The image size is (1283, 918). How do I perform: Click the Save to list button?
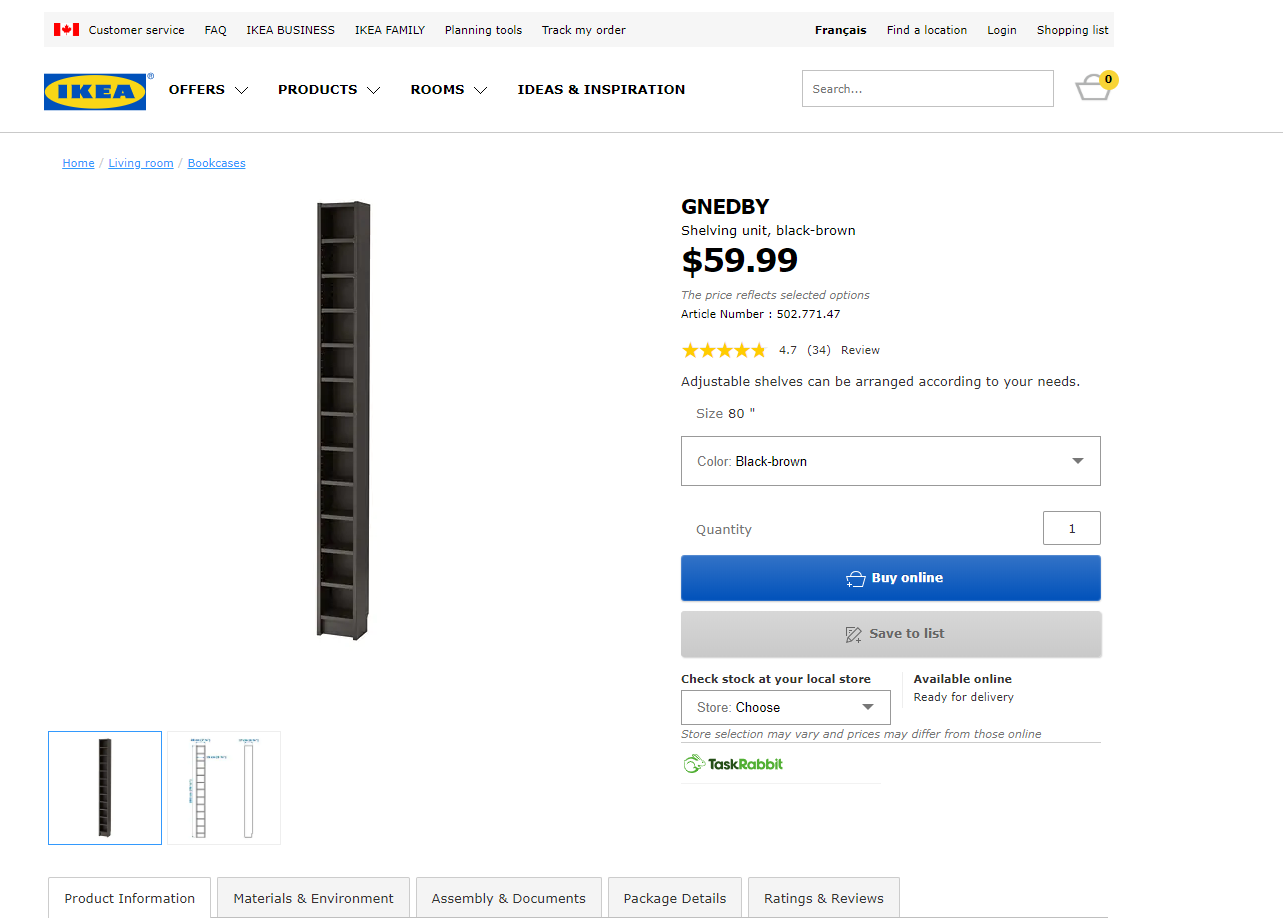point(890,634)
